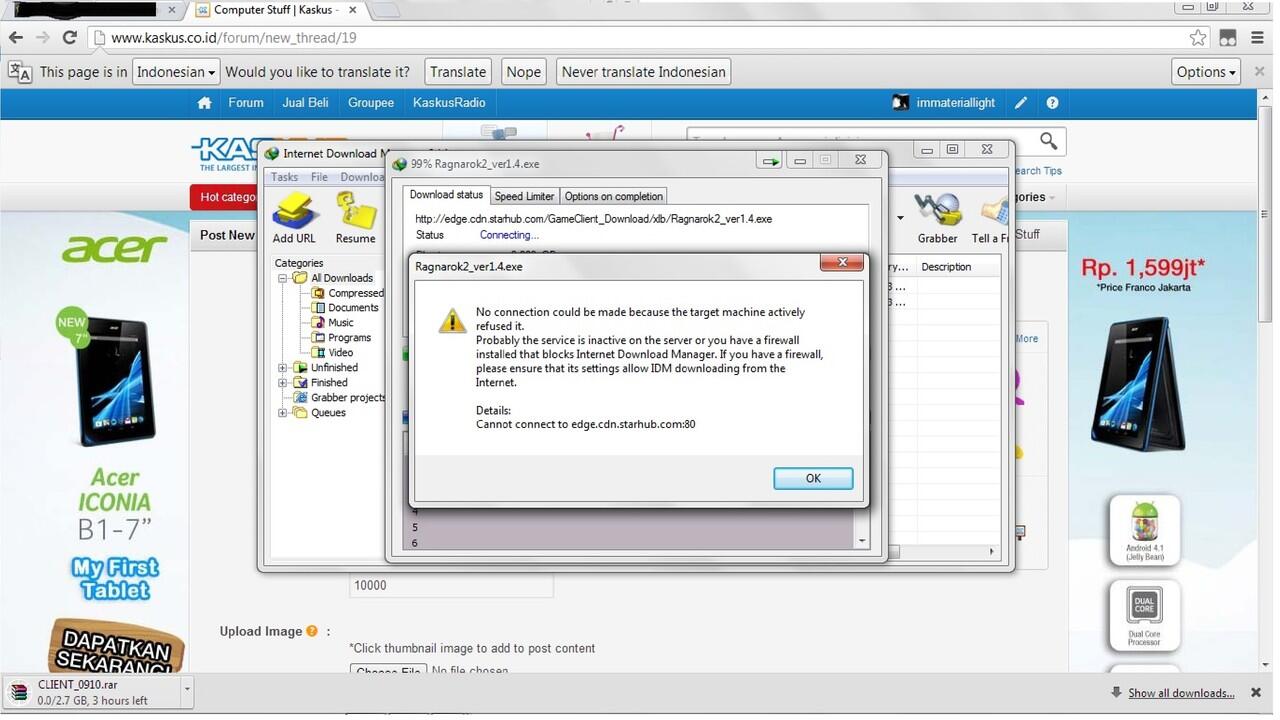Click the Kaskus search magnifier icon
Viewport: 1280px width, 720px height.
(x=1048, y=141)
